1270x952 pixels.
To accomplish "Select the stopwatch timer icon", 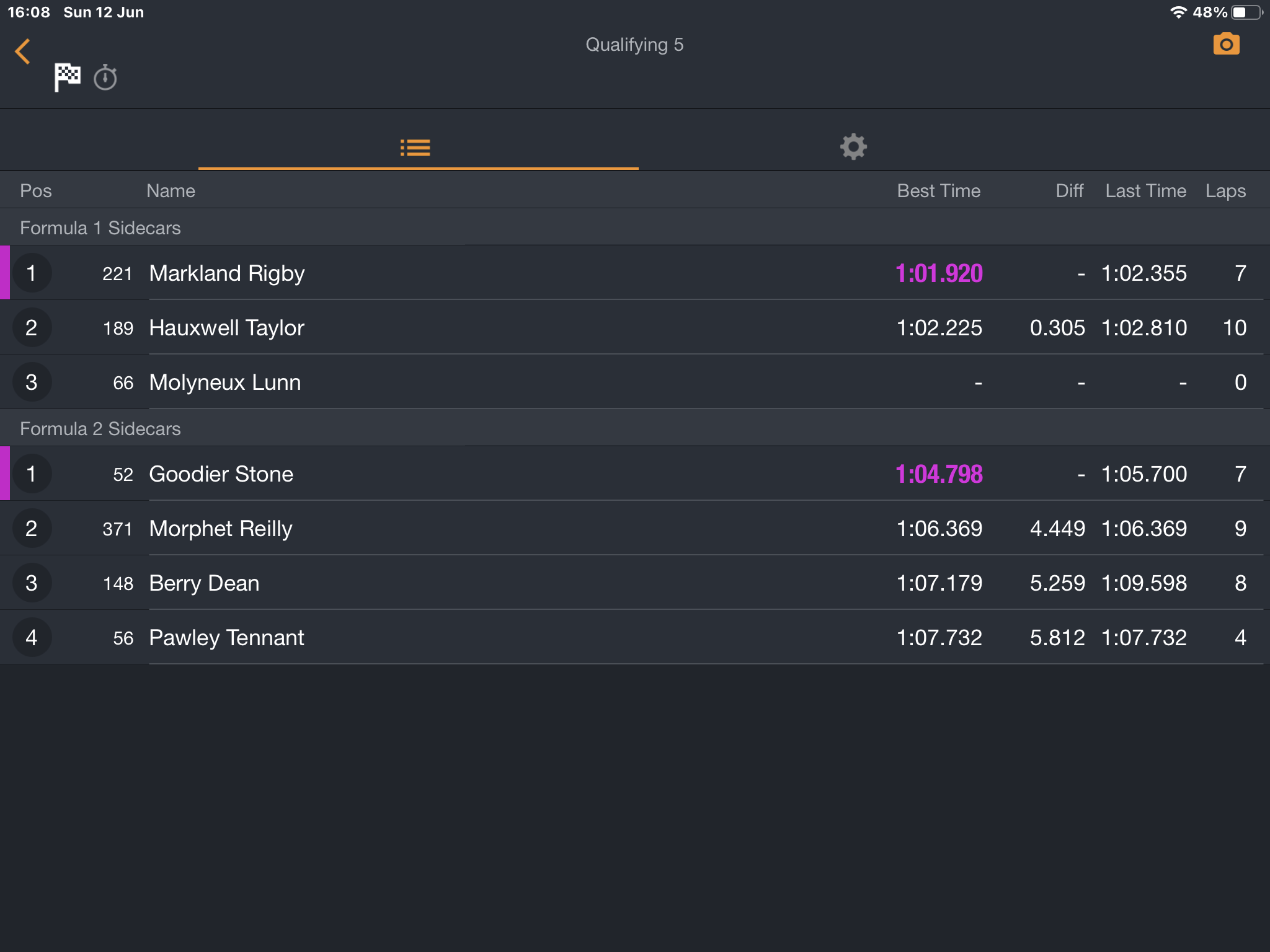I will (105, 77).
